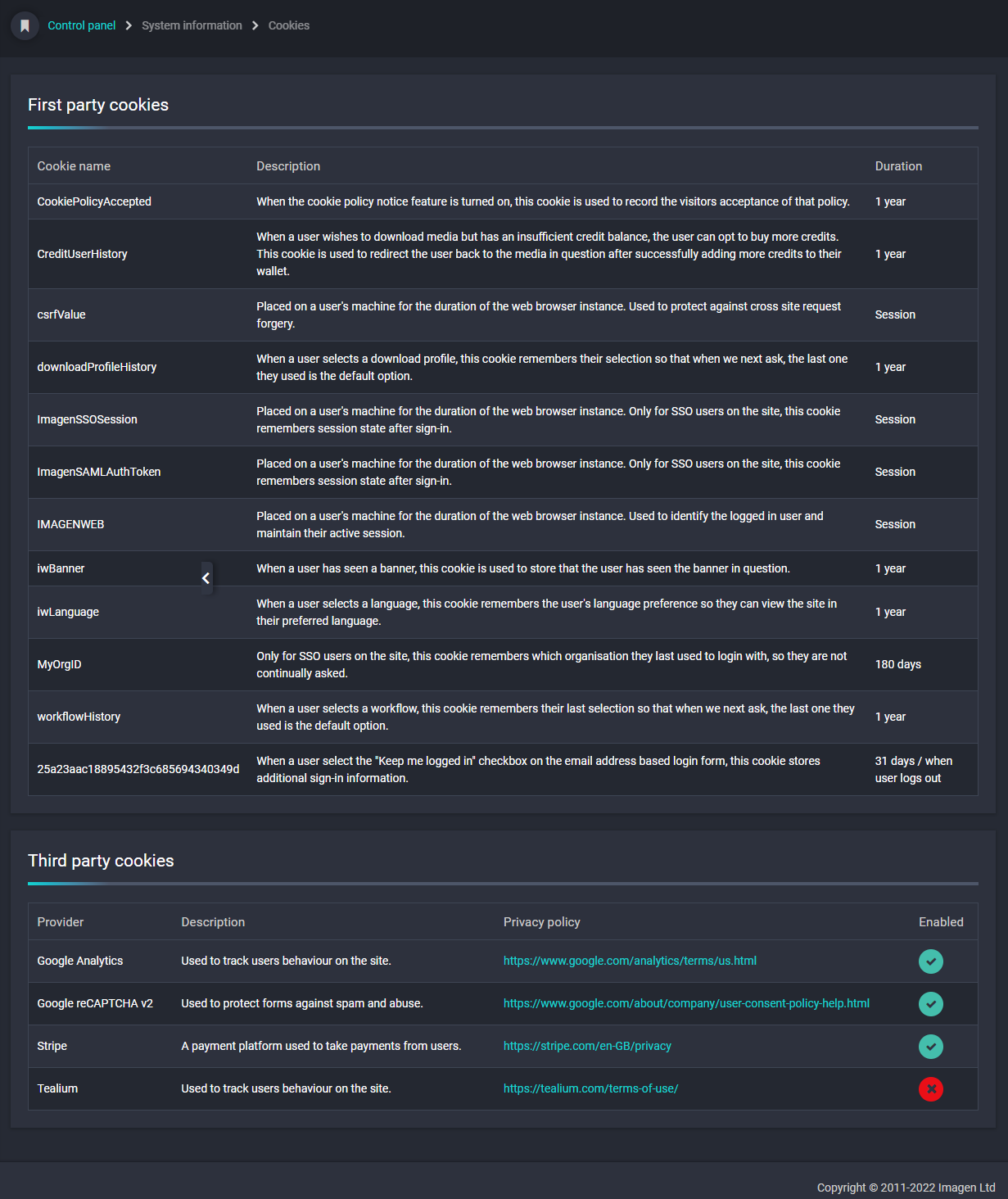Toggle the Stripe enabled checkmark

(931, 1047)
